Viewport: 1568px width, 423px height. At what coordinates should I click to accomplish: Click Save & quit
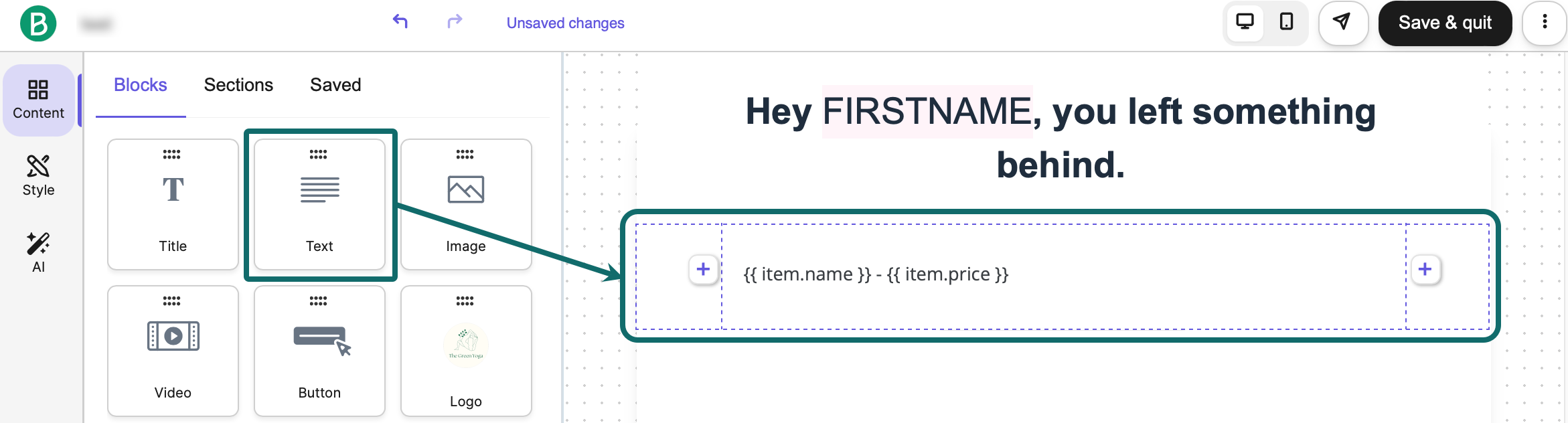1445,23
